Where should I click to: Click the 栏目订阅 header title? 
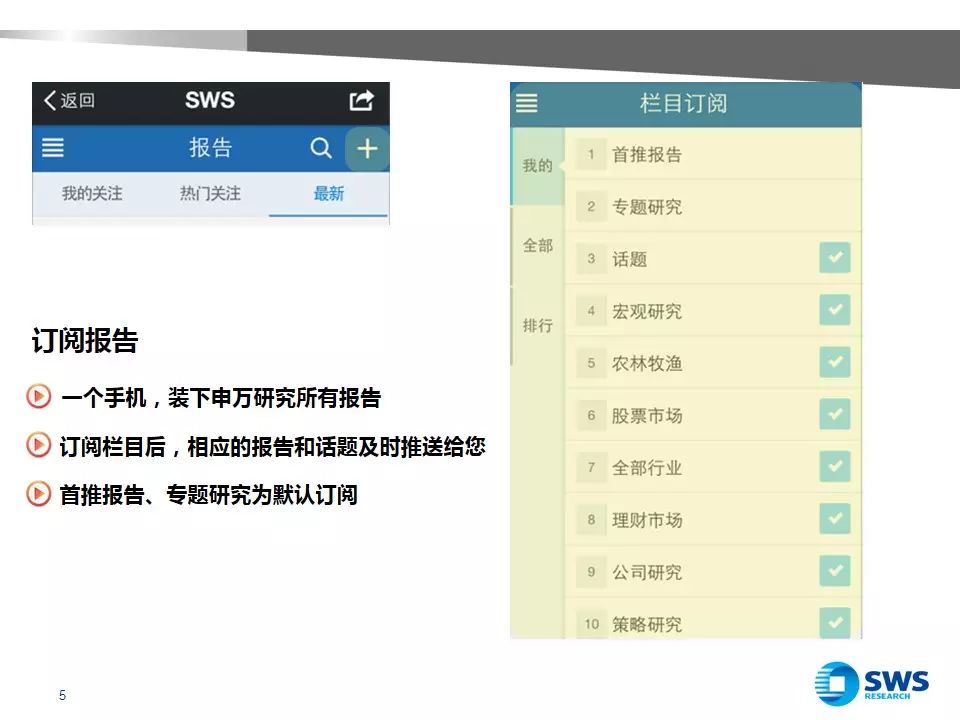(x=683, y=103)
